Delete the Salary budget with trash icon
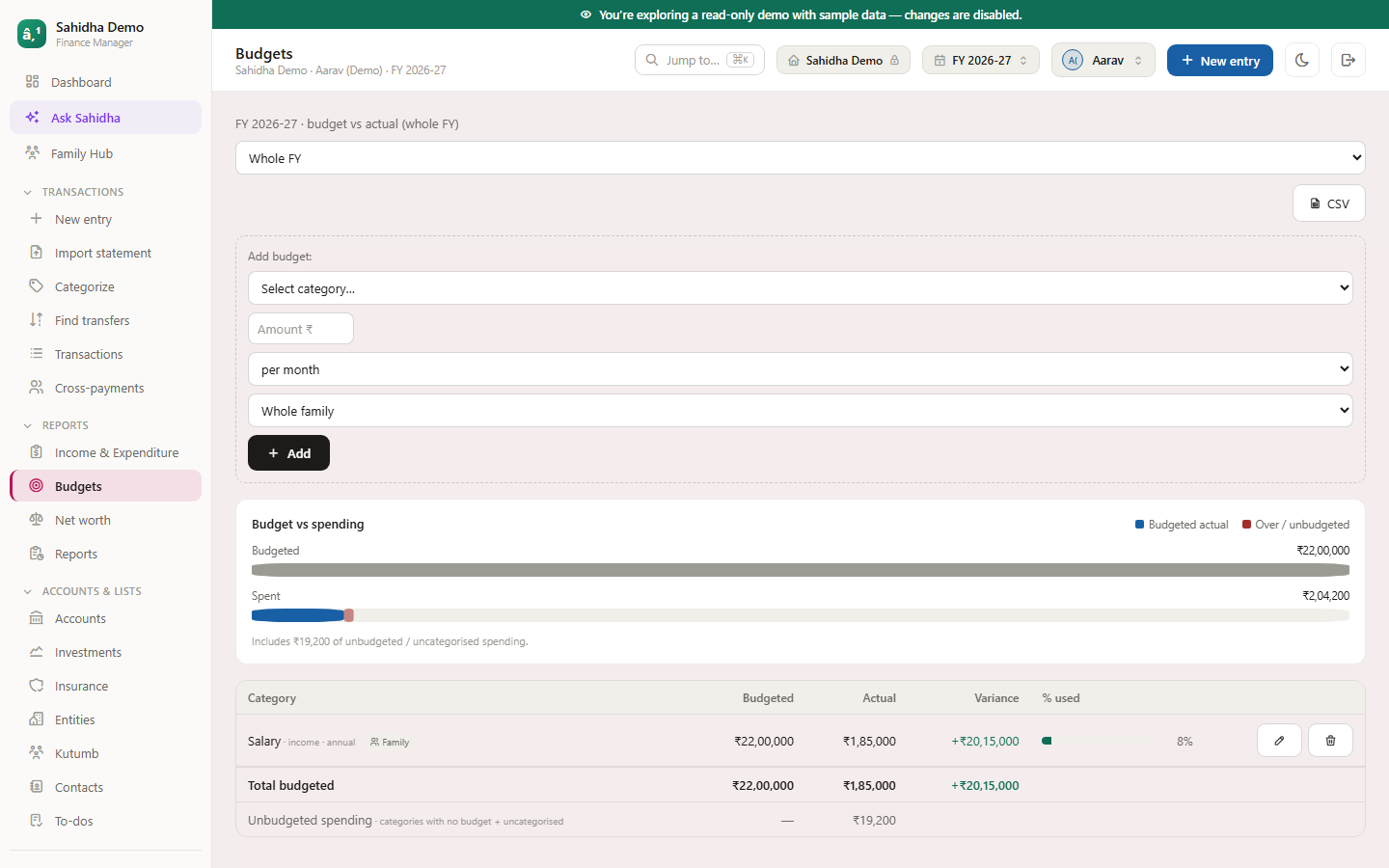This screenshot has height=868, width=1389. [1330, 741]
